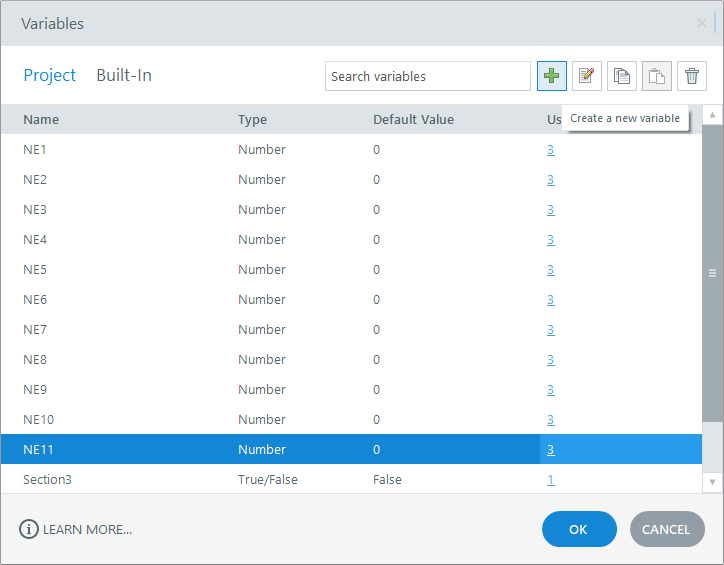
Task: Click the Edit variable pencil icon
Action: (x=587, y=76)
